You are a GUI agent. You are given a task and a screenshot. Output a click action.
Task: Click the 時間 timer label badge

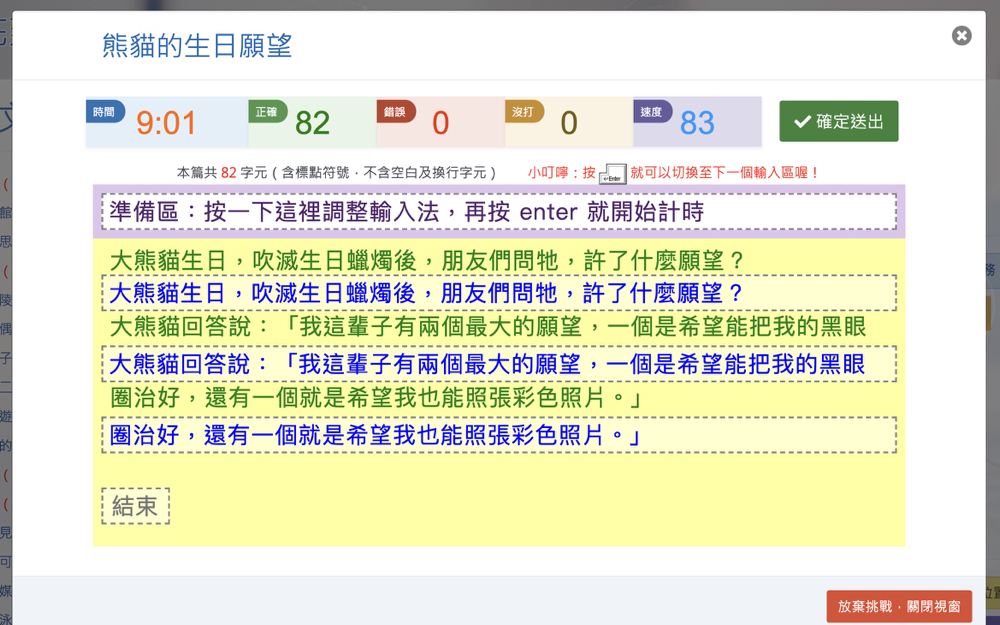[x=105, y=112]
